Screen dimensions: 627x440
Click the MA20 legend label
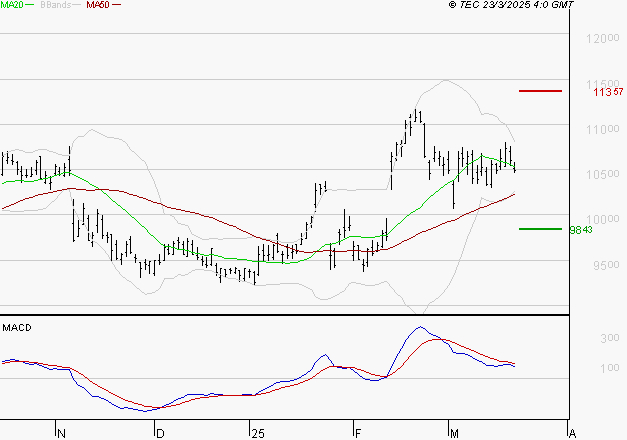[x=12, y=5]
